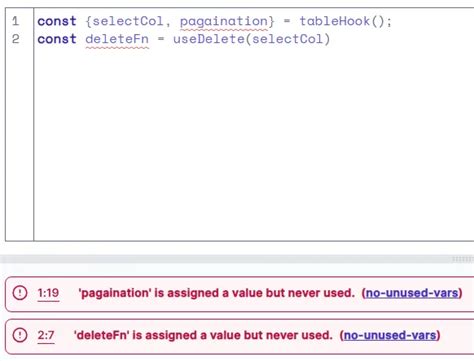Open the no-unused-vars link in the deleteFn error
Image resolution: width=474 pixels, height=361 pixels.
[390, 335]
